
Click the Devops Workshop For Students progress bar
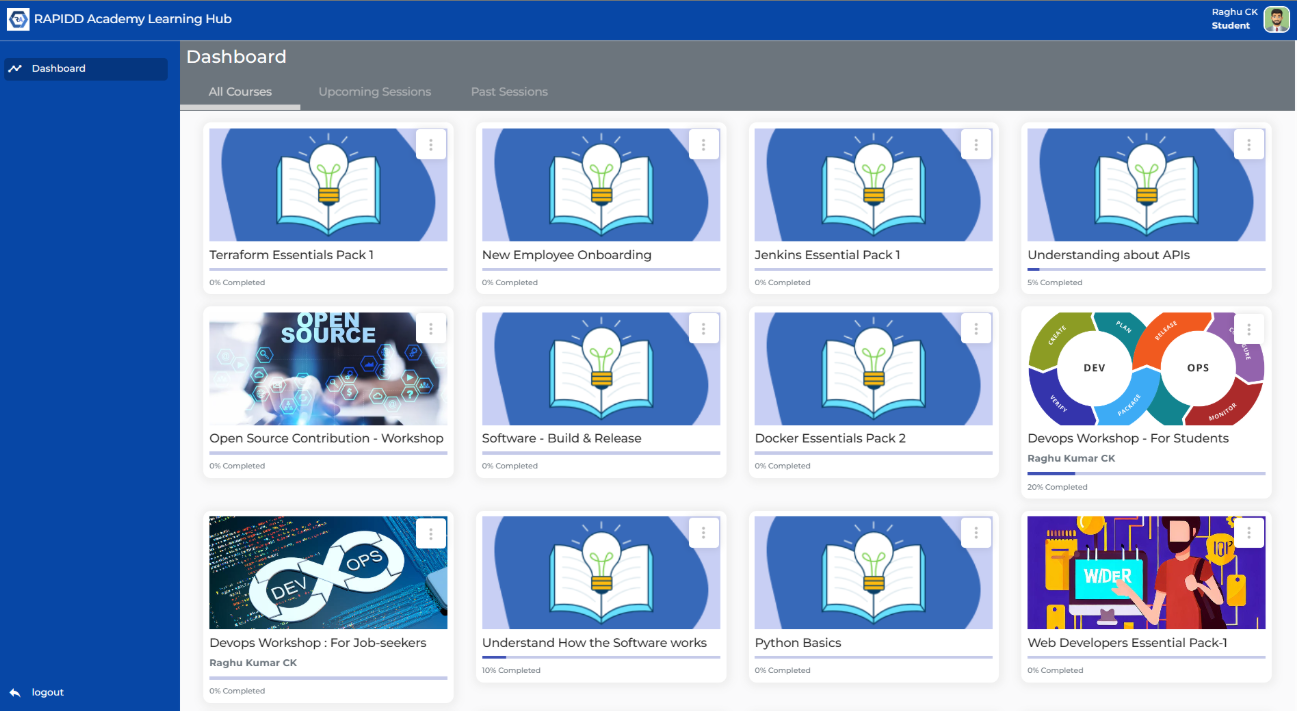pos(1146,473)
